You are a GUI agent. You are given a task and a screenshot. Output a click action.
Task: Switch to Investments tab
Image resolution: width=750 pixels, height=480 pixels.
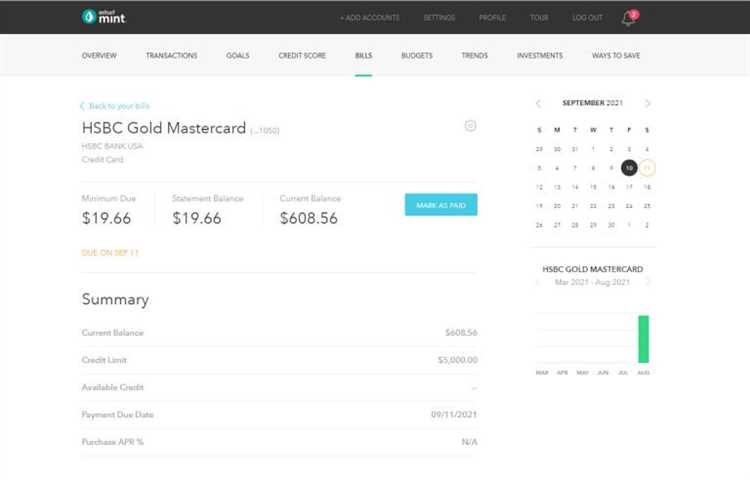[x=540, y=55]
